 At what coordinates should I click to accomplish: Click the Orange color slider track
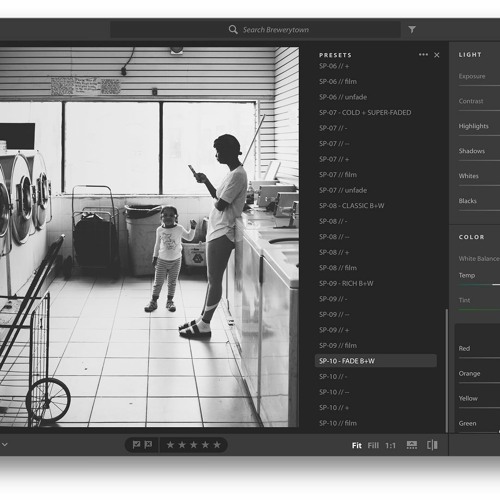[479, 383]
